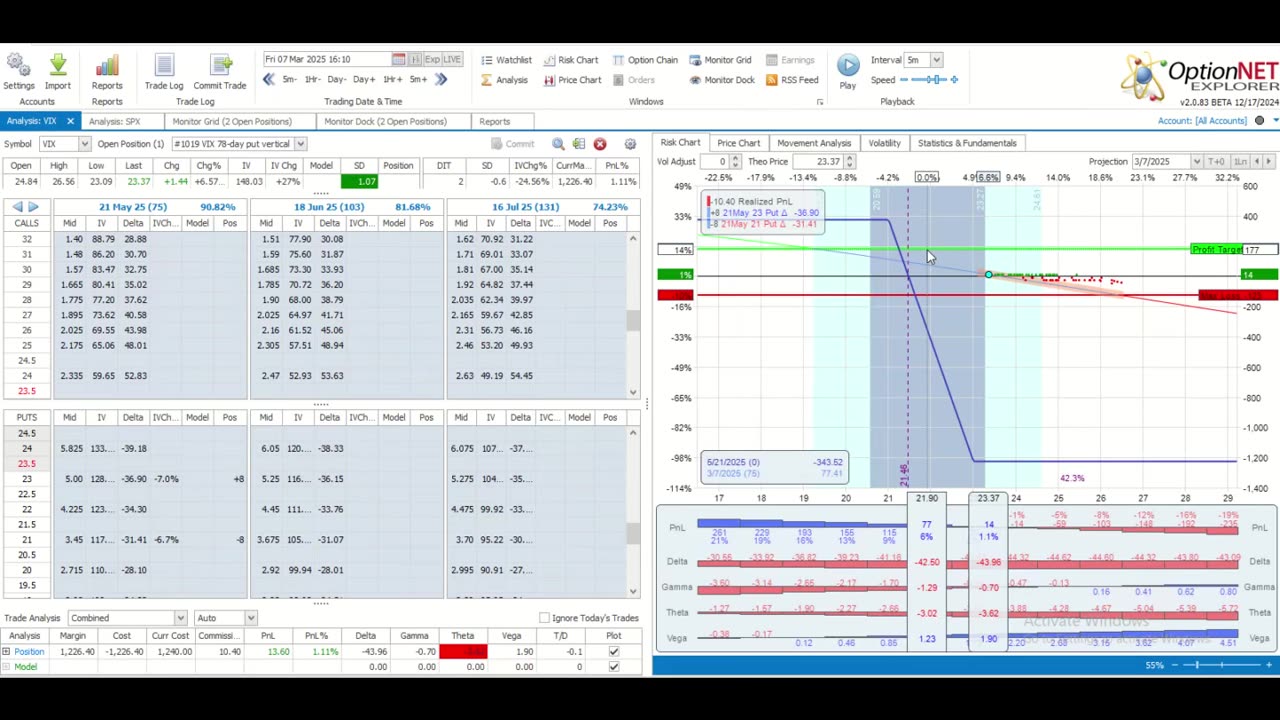1280x720 pixels.
Task: Open the Trade Log icon
Action: coord(164,66)
